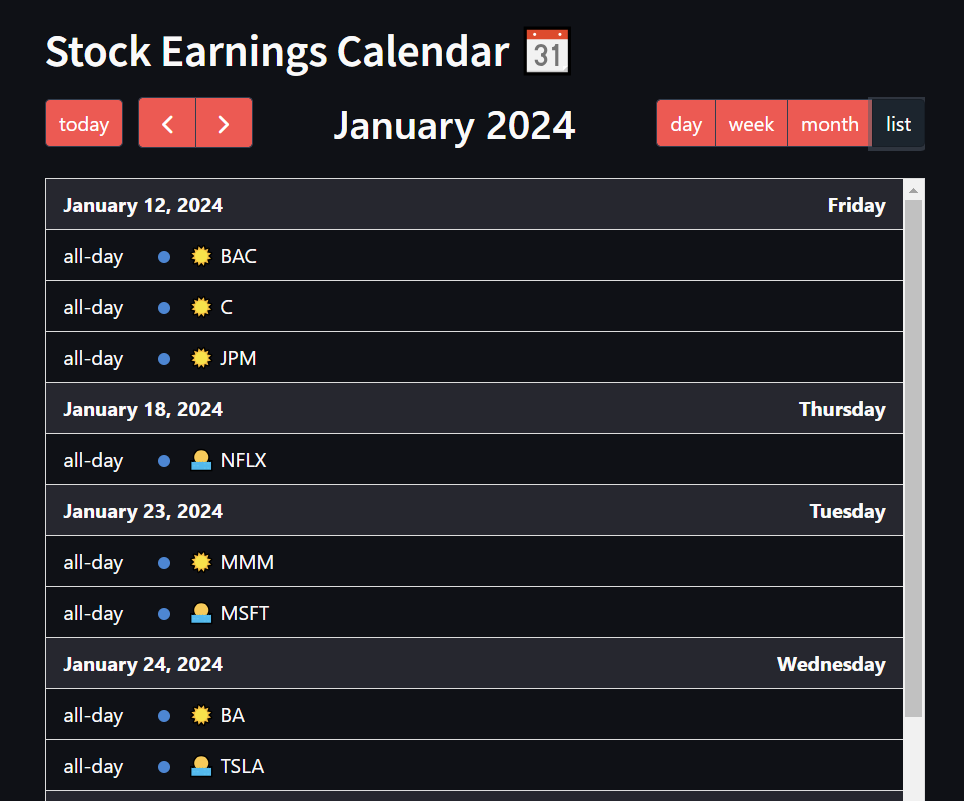Viewport: 964px width, 801px height.
Task: Click the Wednesday weekday label
Action: pyautogui.click(x=831, y=665)
